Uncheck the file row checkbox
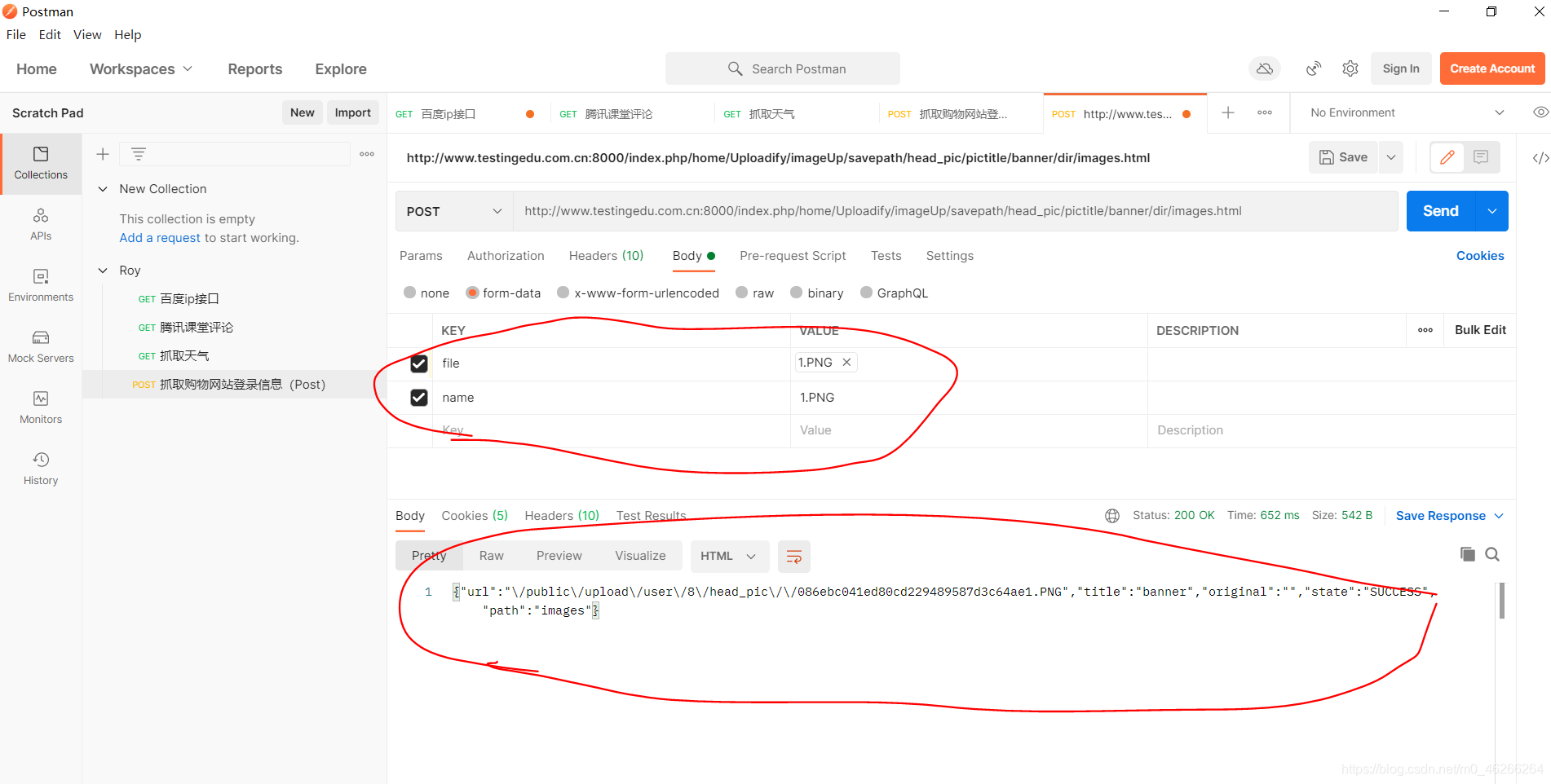 pos(419,363)
